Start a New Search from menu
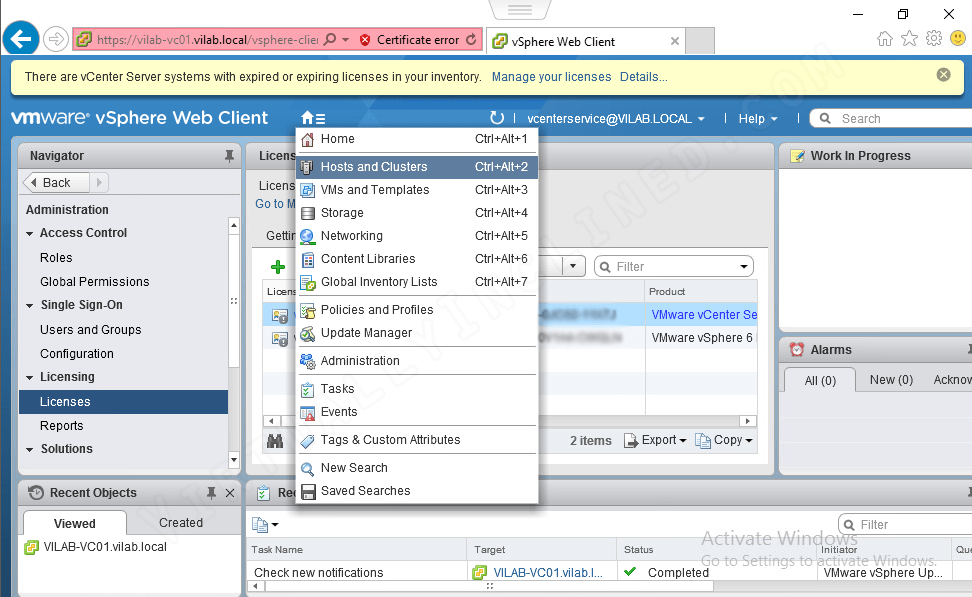972x597 pixels. click(417, 467)
